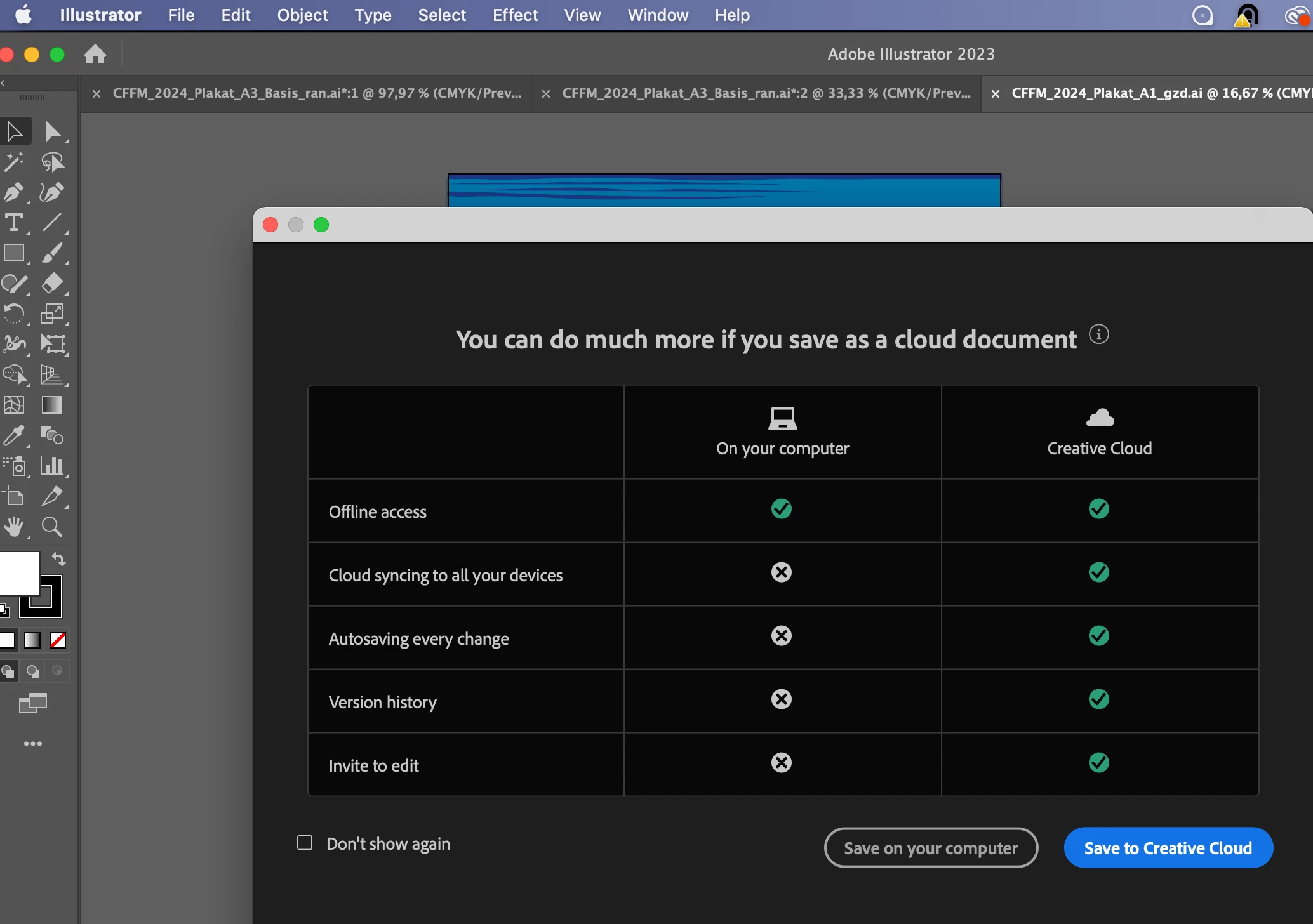Select the Eraser tool
This screenshot has width=1313, height=924.
pyautogui.click(x=52, y=283)
